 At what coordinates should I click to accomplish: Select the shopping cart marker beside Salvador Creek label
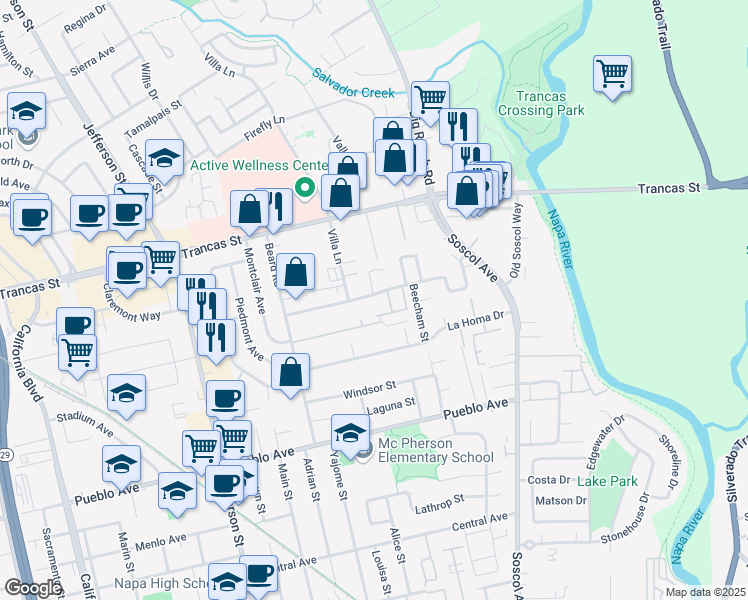pyautogui.click(x=430, y=101)
